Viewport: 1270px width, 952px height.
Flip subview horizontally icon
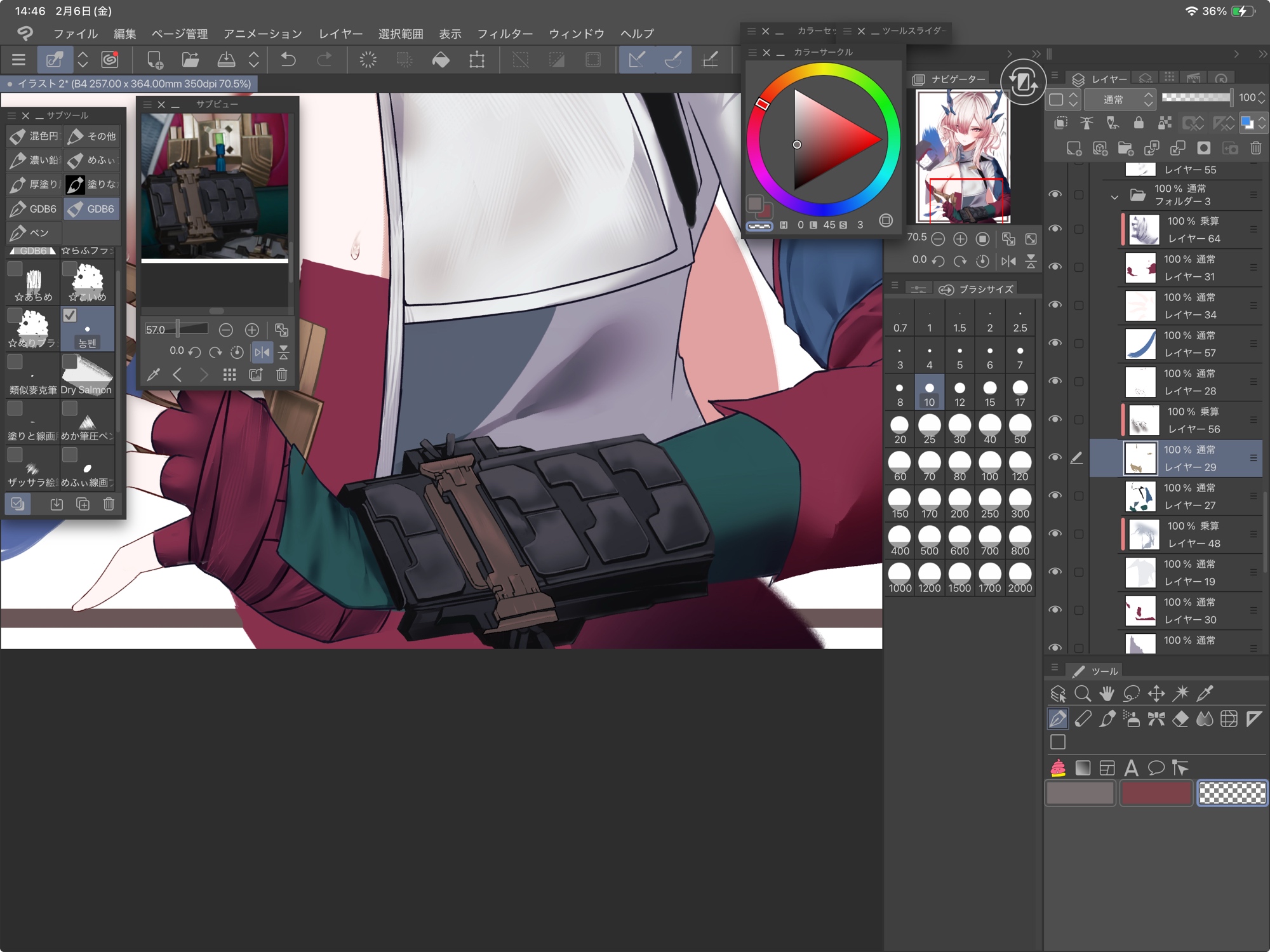tap(262, 352)
